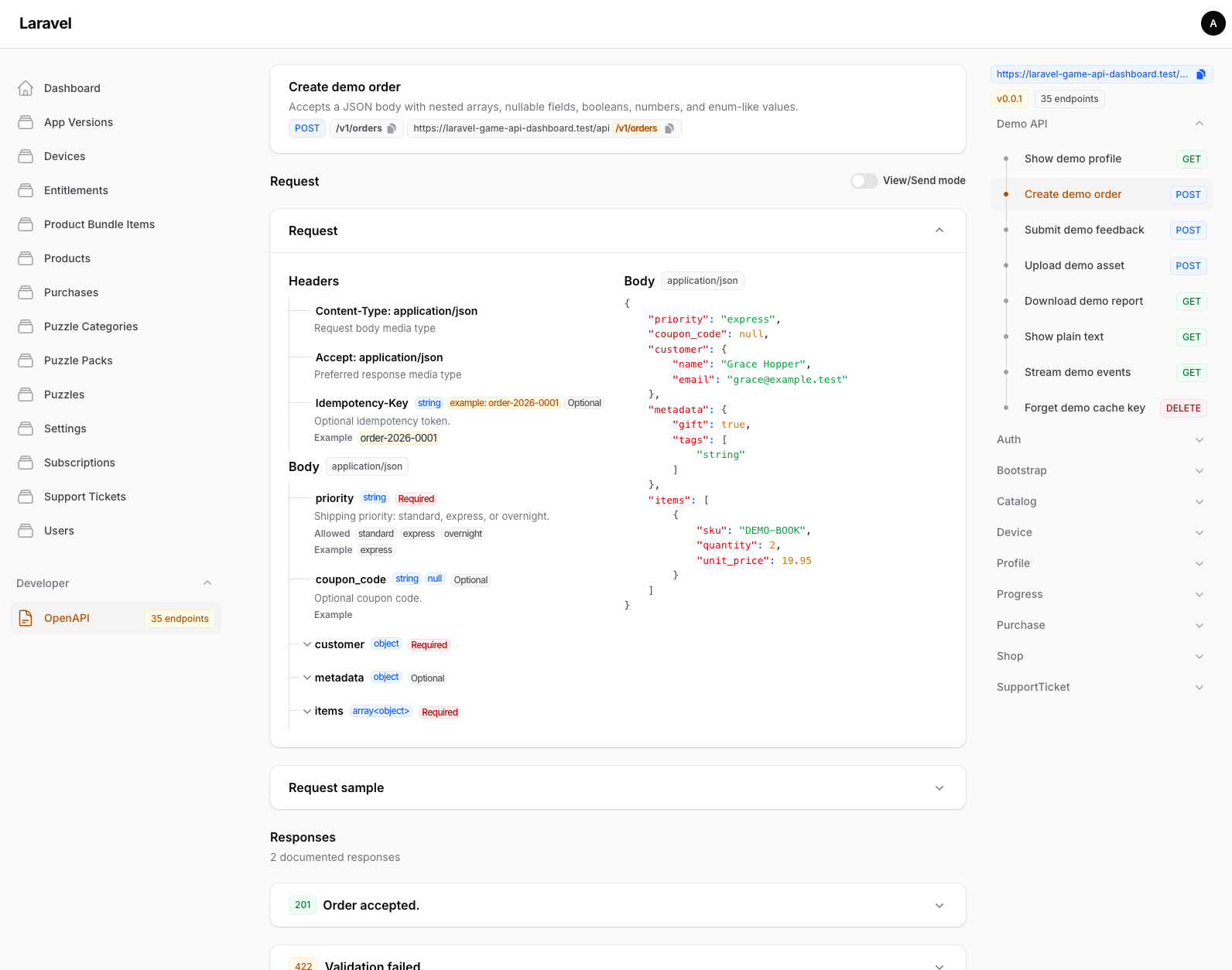Open Support Tickets page
Viewport: 1232px width, 970px height.
(x=116, y=497)
